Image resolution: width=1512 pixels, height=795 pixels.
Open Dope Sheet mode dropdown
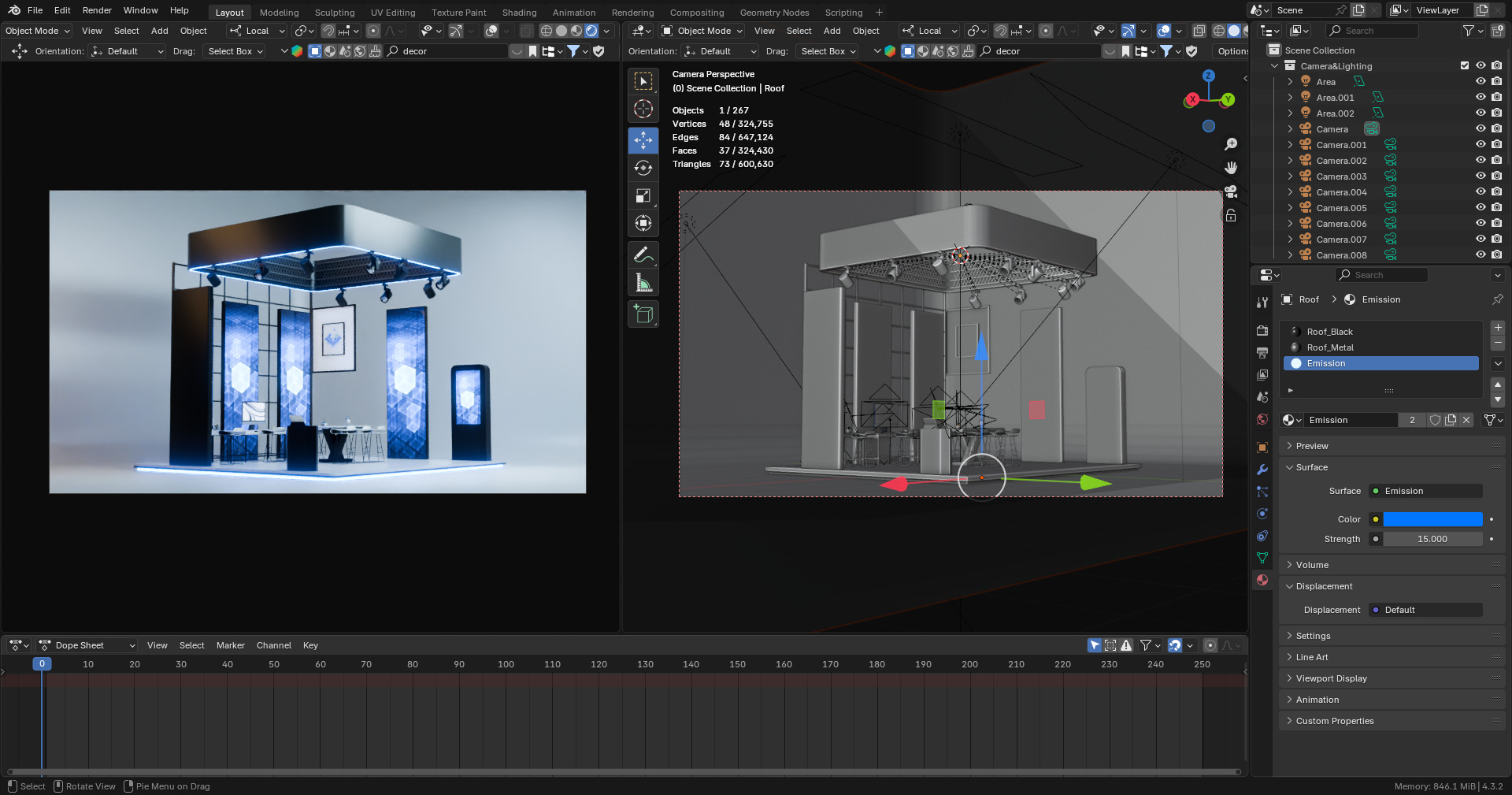click(87, 645)
